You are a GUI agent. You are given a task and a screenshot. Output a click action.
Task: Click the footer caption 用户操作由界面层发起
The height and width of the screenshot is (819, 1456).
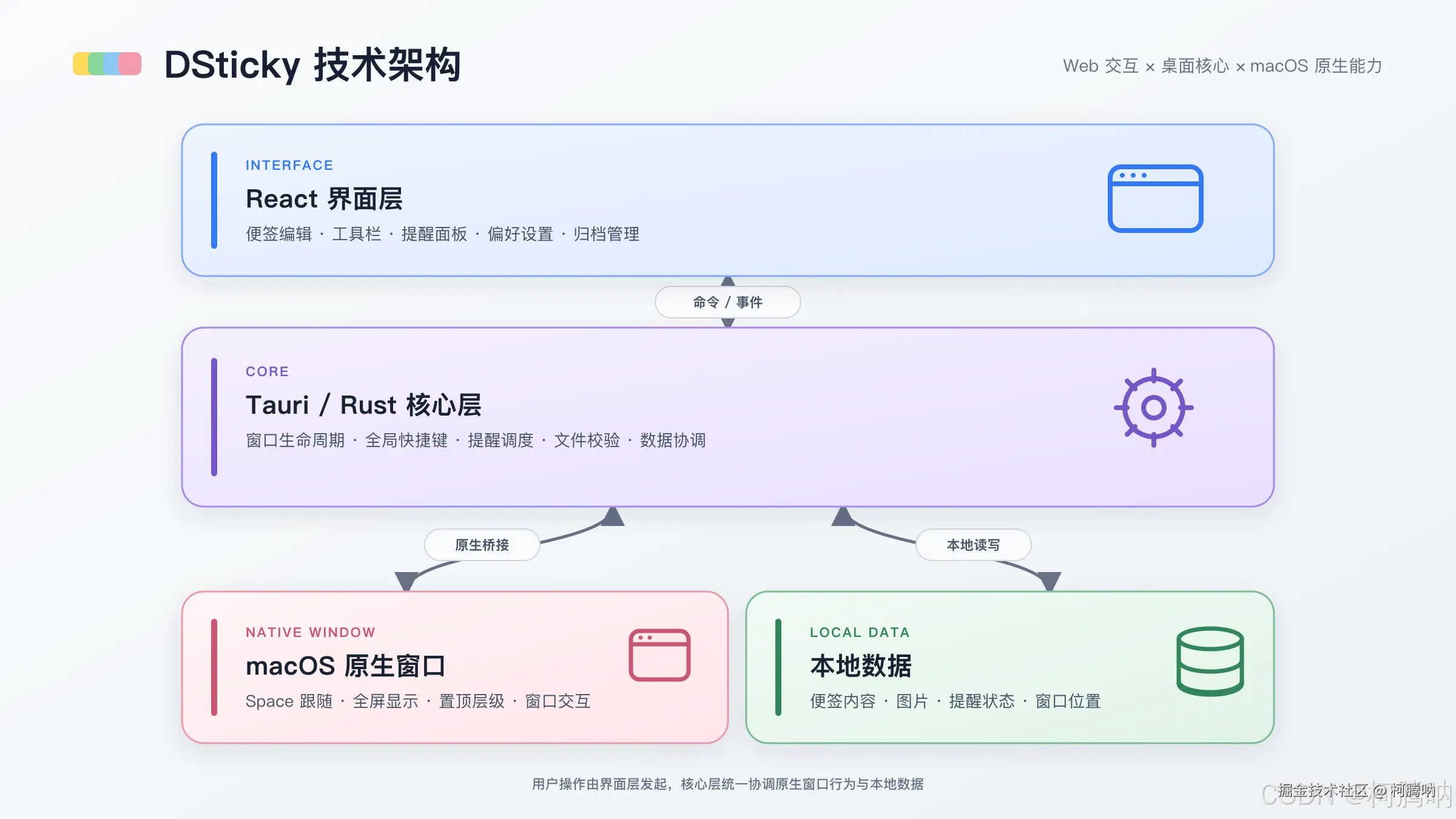tap(727, 784)
